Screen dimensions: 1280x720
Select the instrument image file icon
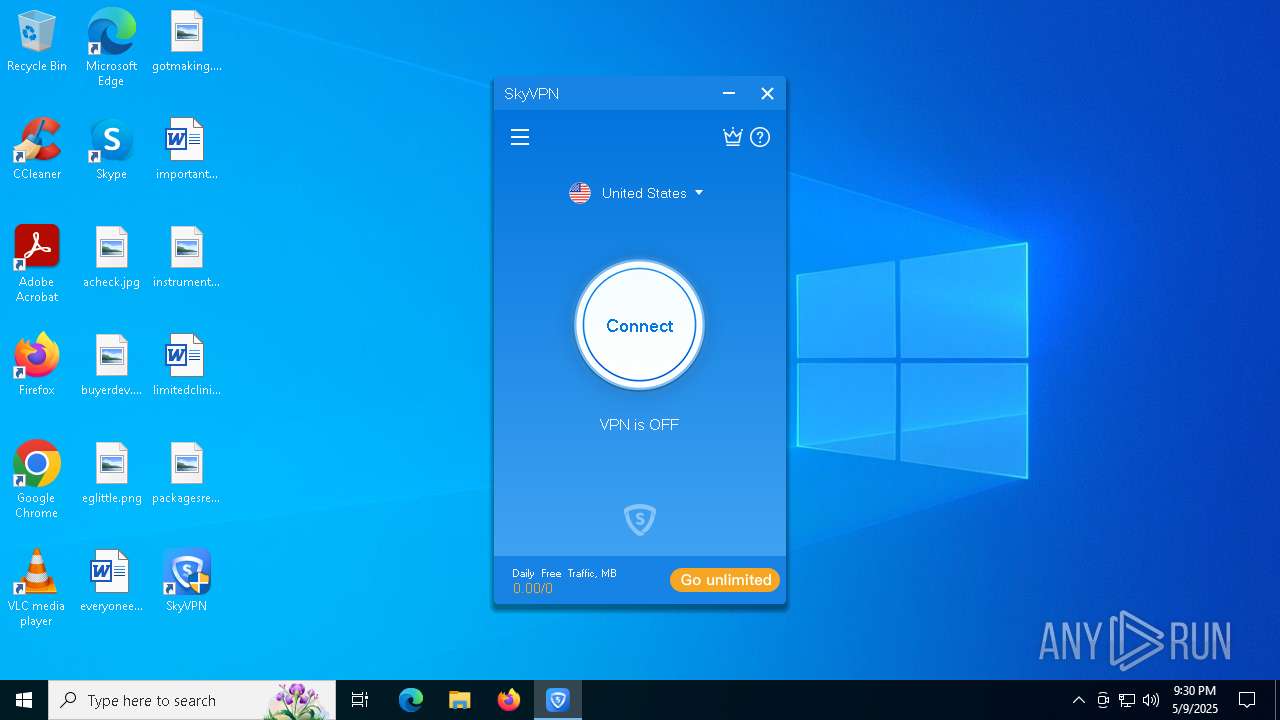pyautogui.click(x=187, y=258)
